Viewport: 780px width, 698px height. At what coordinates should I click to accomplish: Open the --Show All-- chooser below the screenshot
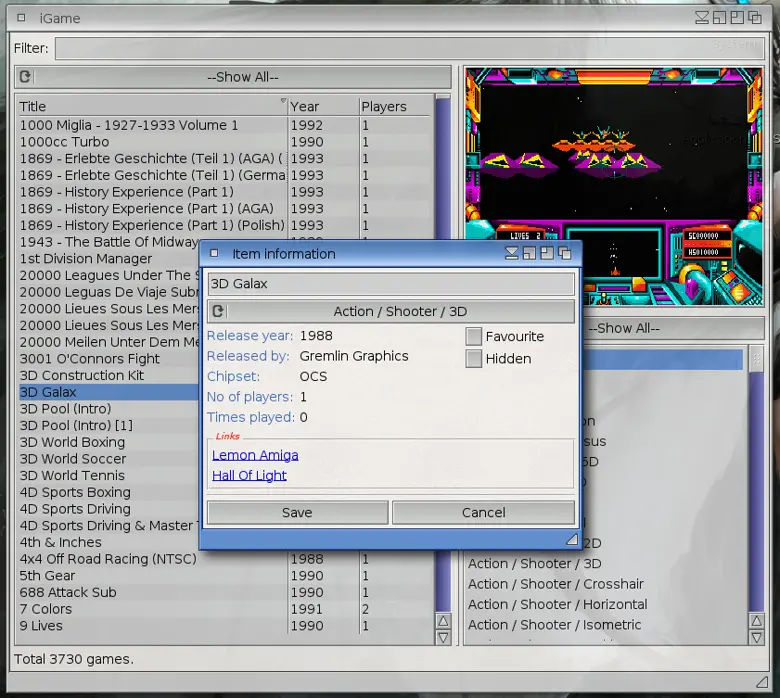click(x=673, y=328)
